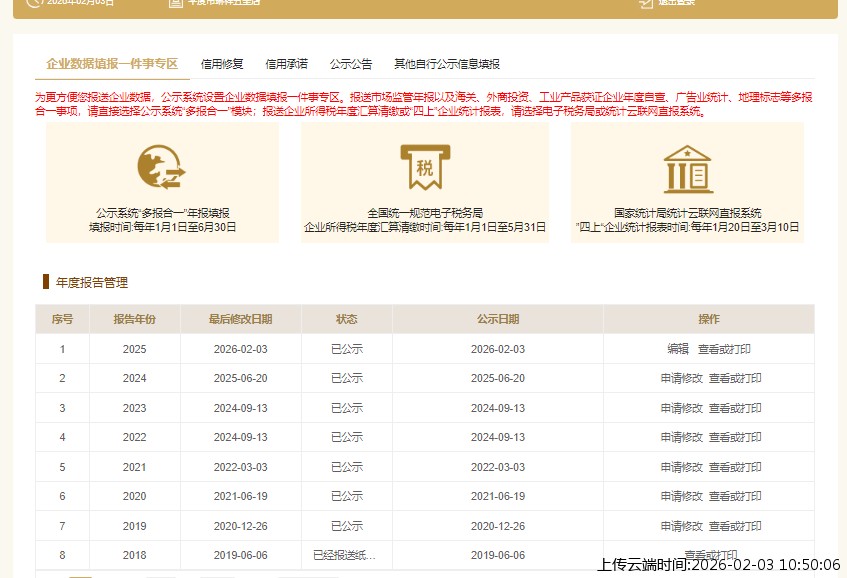Click the tax ribbon icon for electronic tax bureau
The width and height of the screenshot is (847, 578).
(425, 166)
